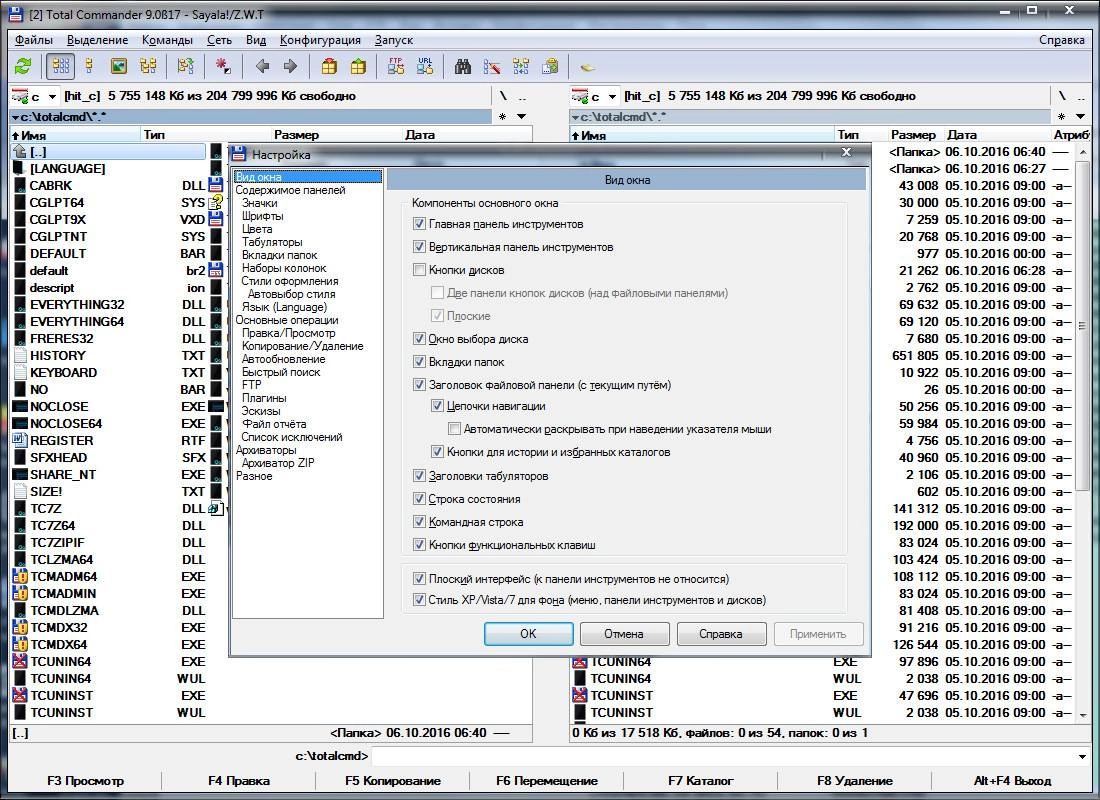Confirm settings with the OK button
This screenshot has height=800, width=1100.
click(528, 634)
